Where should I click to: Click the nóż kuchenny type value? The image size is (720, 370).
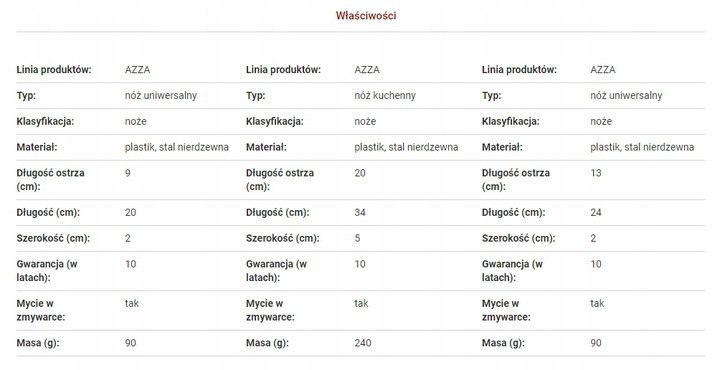click(385, 95)
